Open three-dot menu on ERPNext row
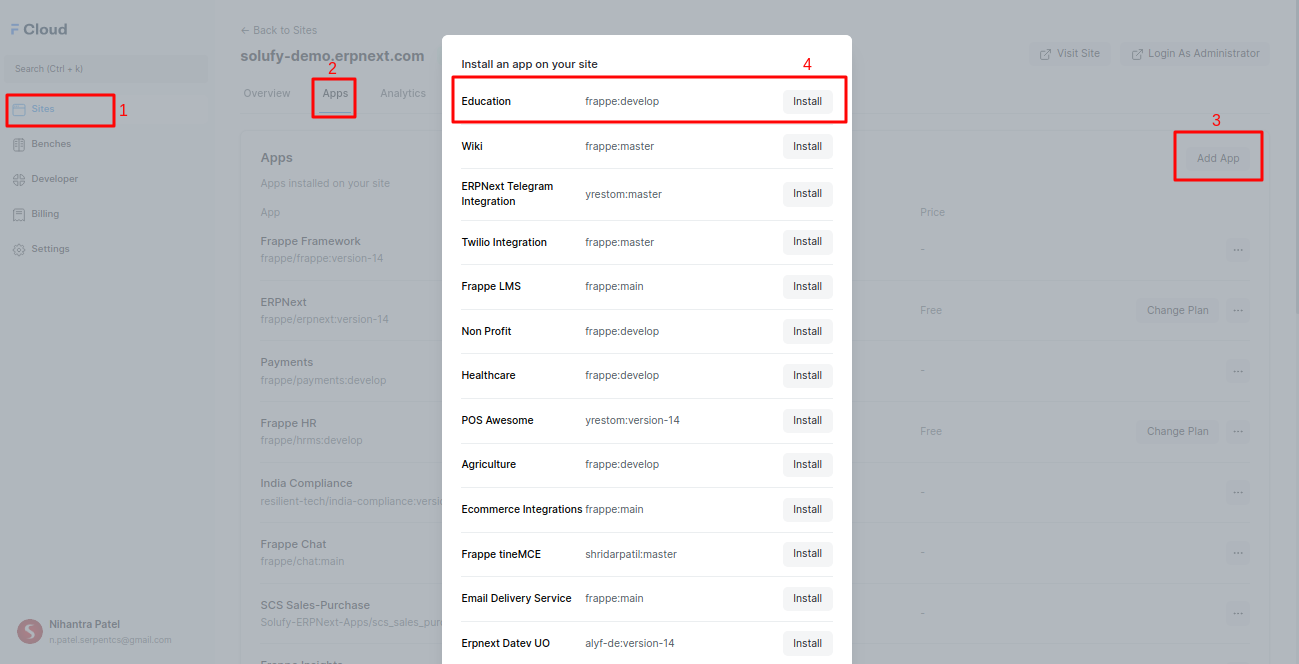This screenshot has width=1299, height=664. click(1238, 310)
